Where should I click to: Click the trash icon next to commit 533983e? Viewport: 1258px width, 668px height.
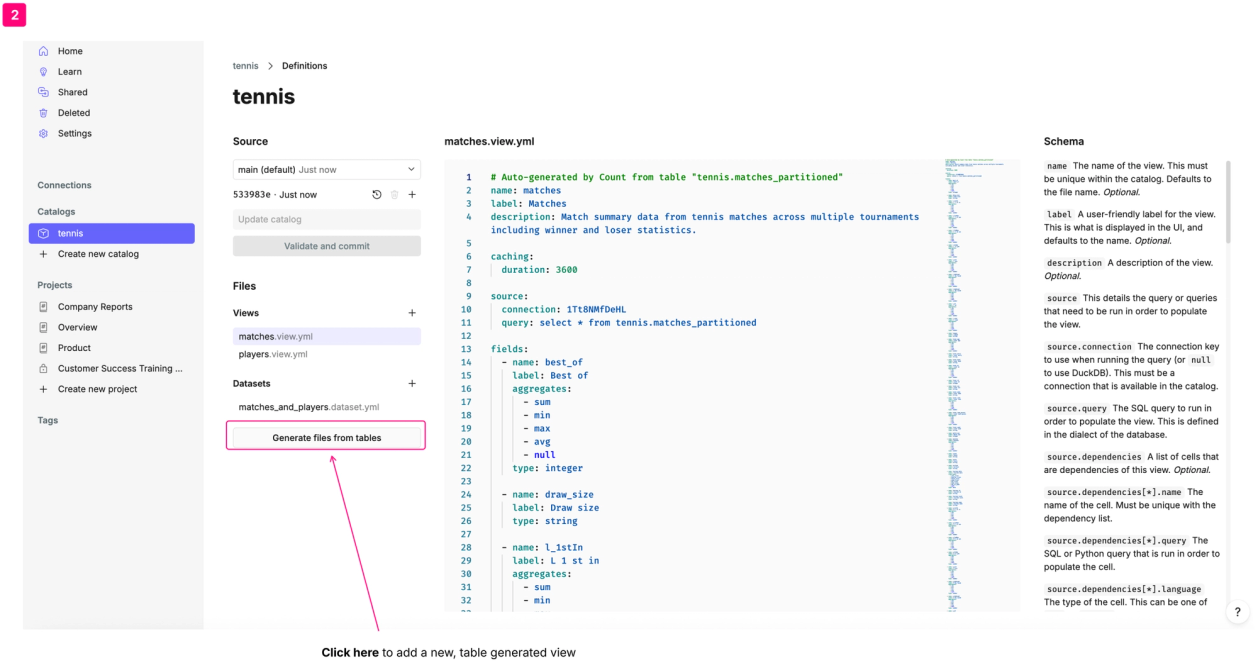(x=394, y=195)
